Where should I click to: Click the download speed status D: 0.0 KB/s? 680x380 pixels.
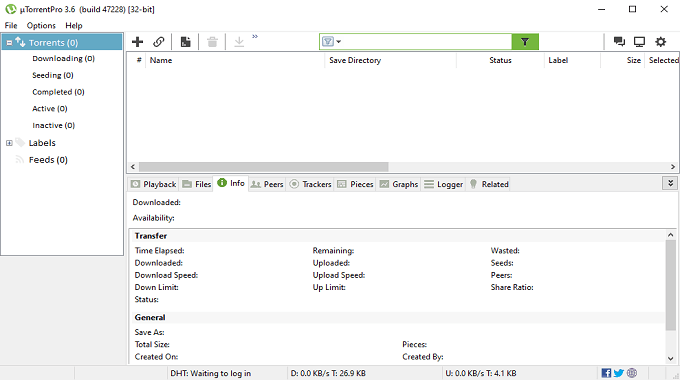(328, 373)
